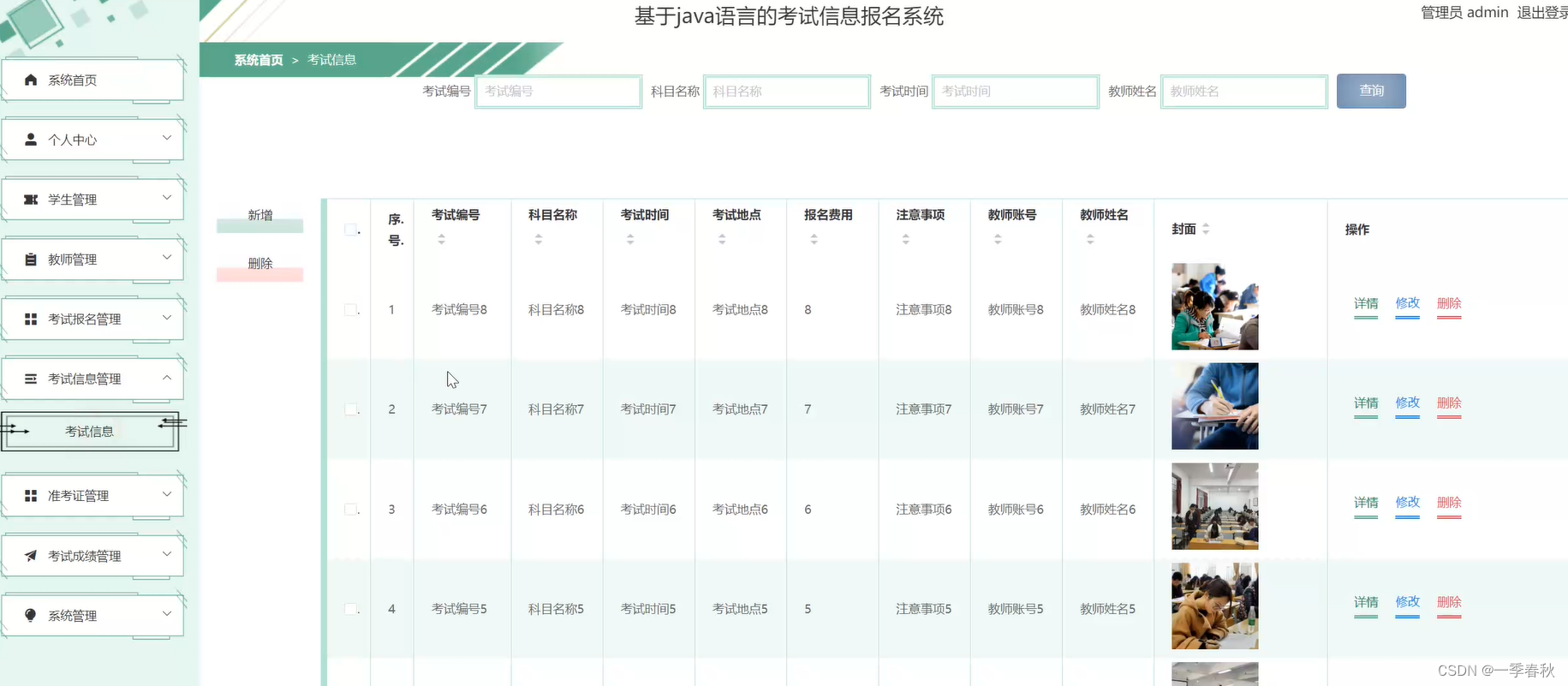
Task: Sort by 考试编号 column arrows
Action: [442, 240]
